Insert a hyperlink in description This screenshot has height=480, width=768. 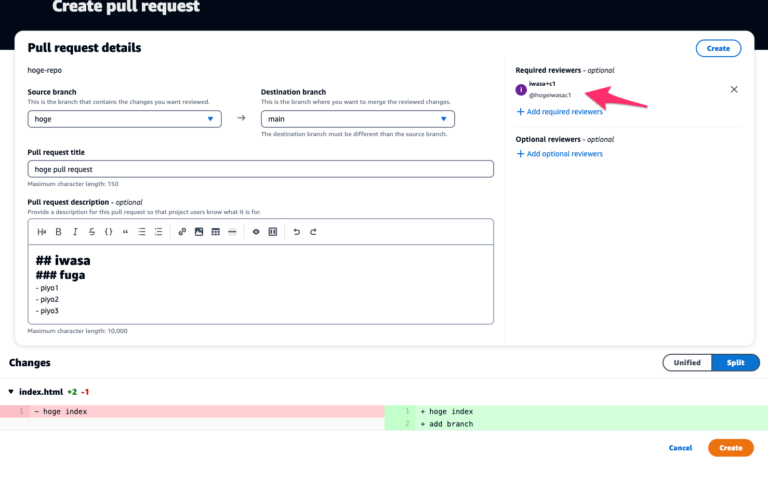(182, 232)
